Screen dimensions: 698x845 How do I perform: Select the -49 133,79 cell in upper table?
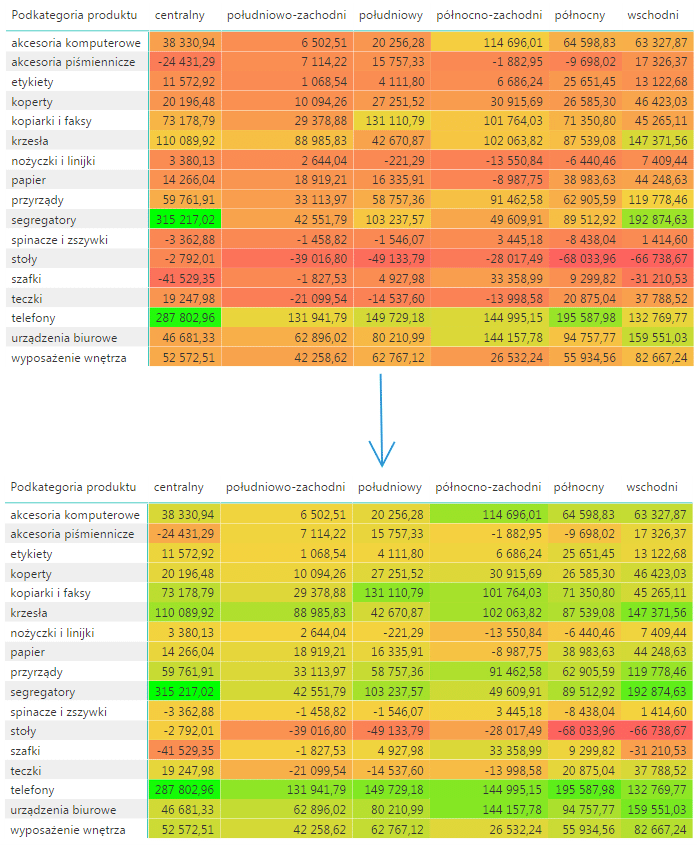(391, 260)
